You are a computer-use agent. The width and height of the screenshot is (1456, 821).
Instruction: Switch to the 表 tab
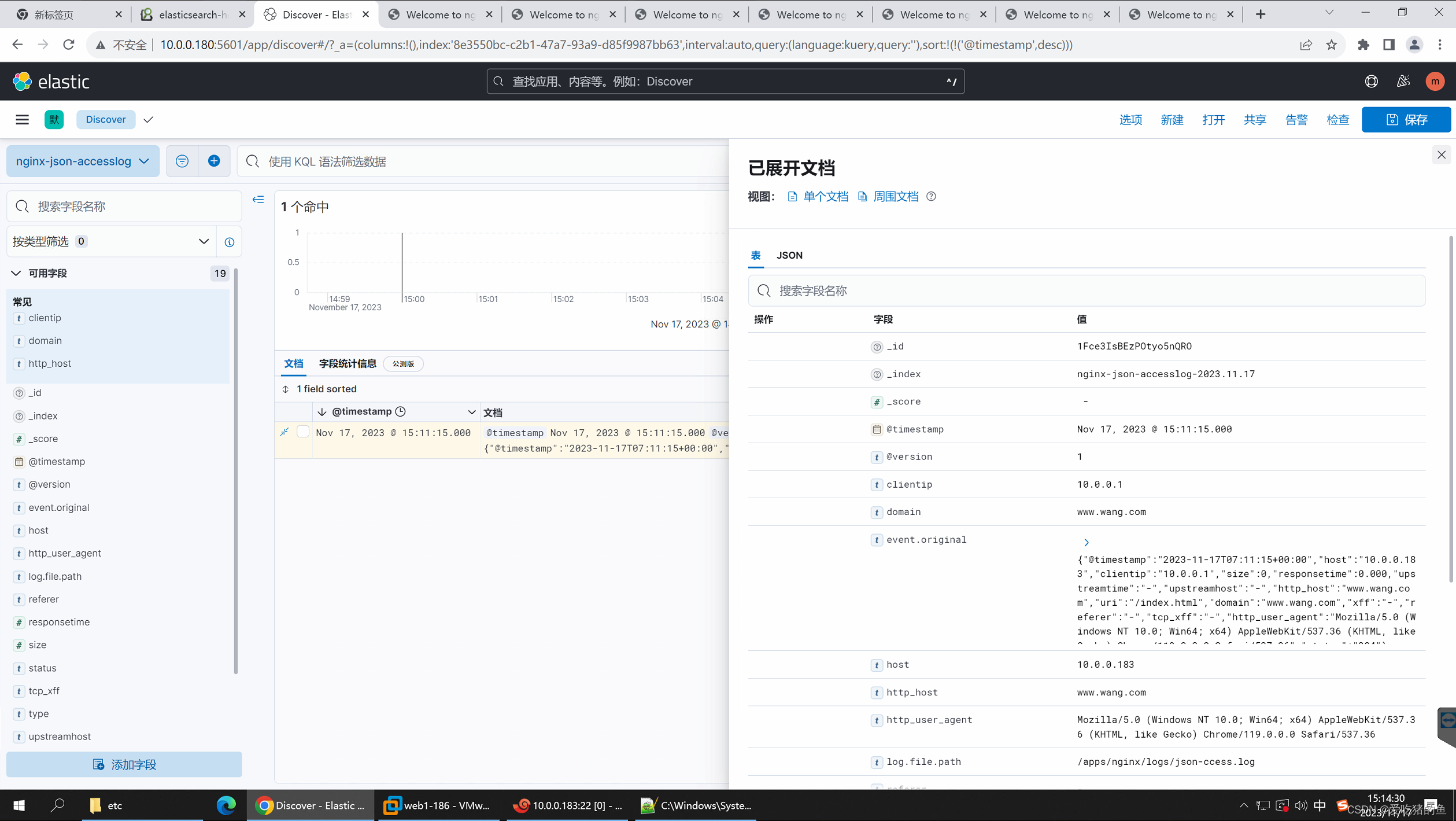(755, 255)
